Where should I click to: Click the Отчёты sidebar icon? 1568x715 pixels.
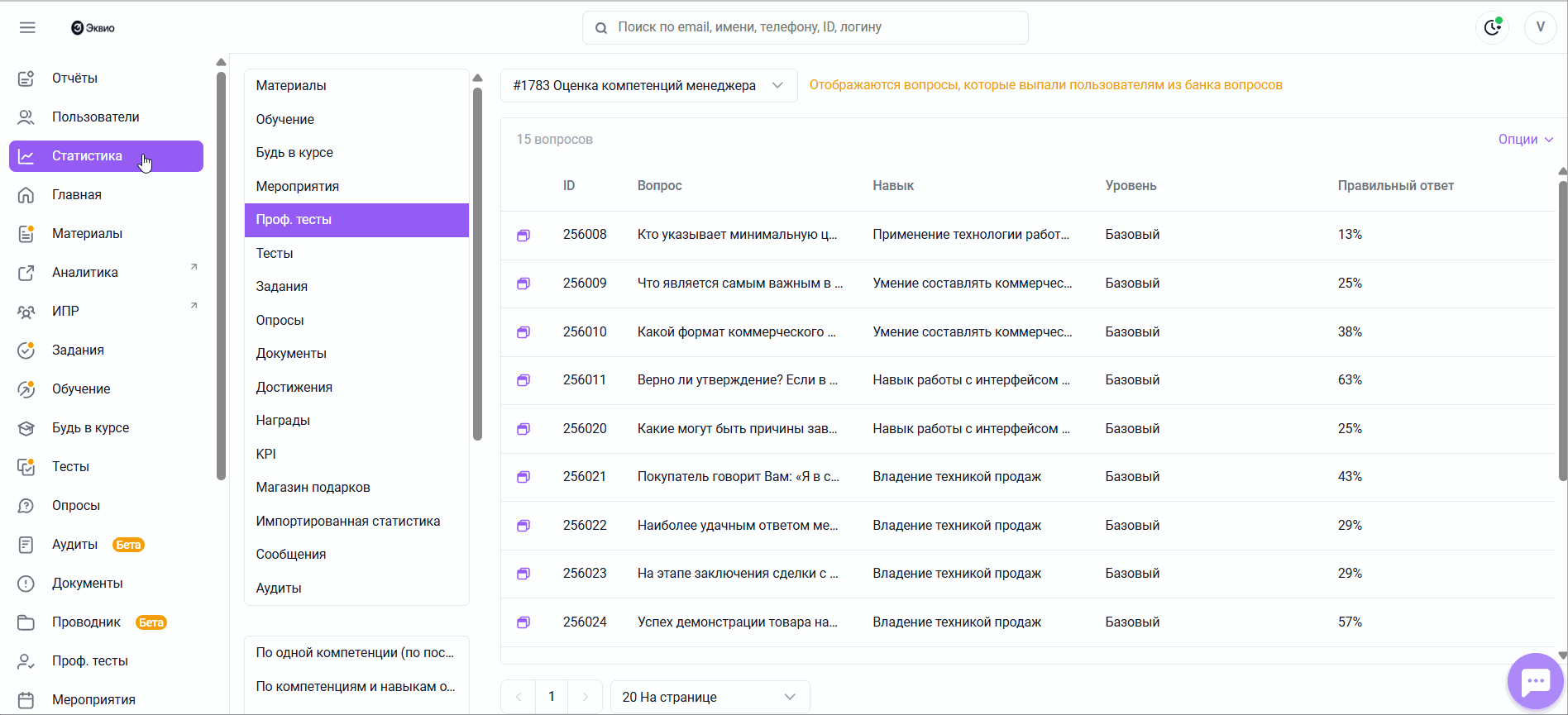tap(26, 79)
